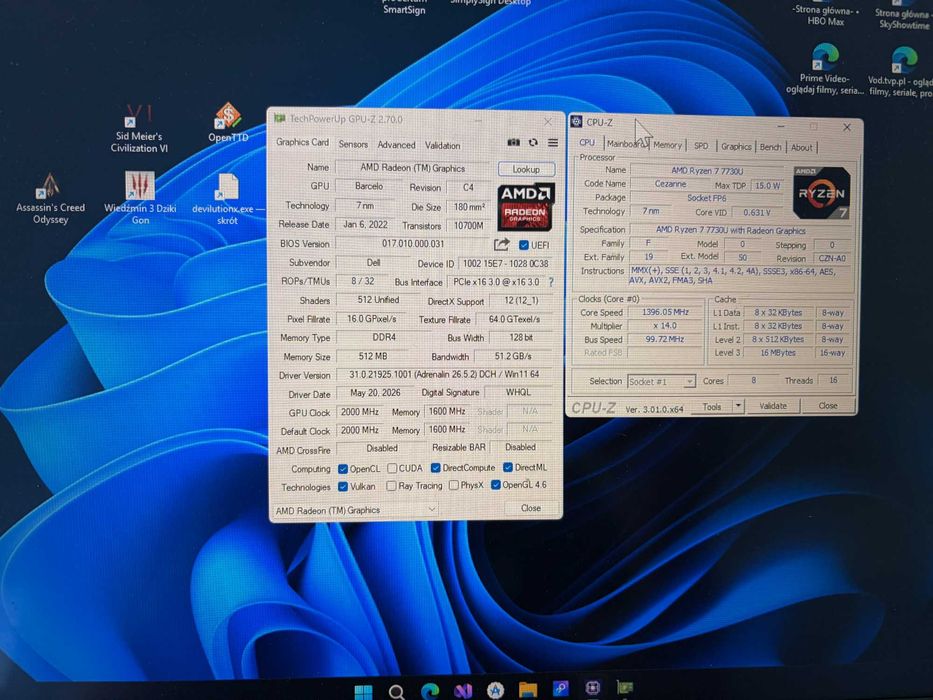The width and height of the screenshot is (933, 700).
Task: Click the Bus Interface question mark icon
Action: click(551, 282)
